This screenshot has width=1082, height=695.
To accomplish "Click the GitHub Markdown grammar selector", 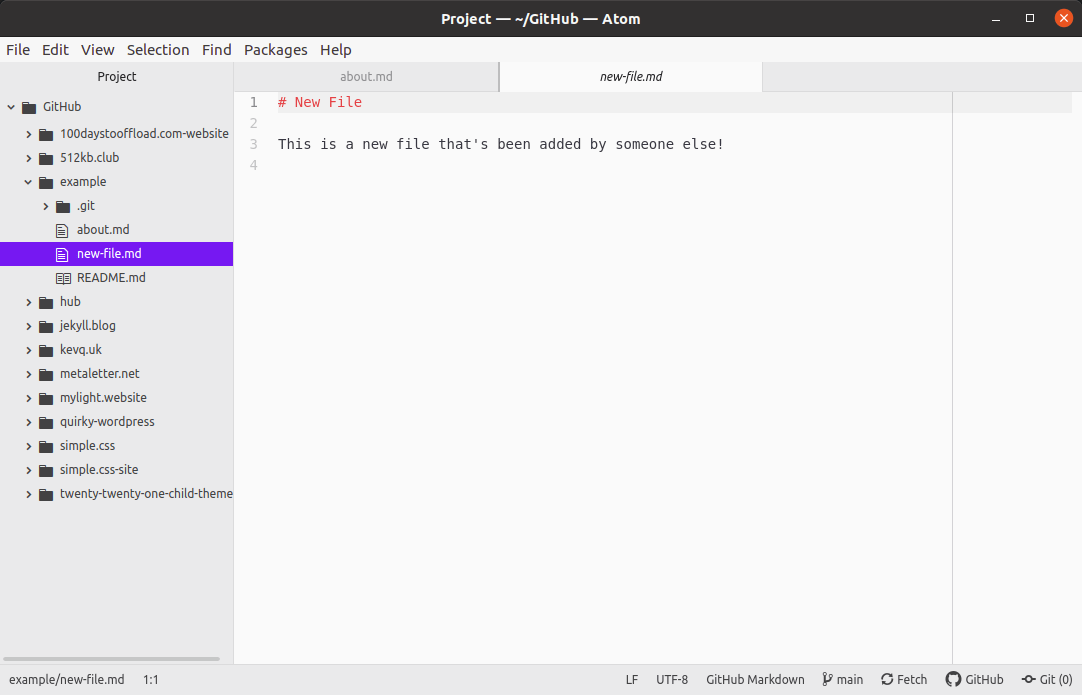I will tap(755, 679).
